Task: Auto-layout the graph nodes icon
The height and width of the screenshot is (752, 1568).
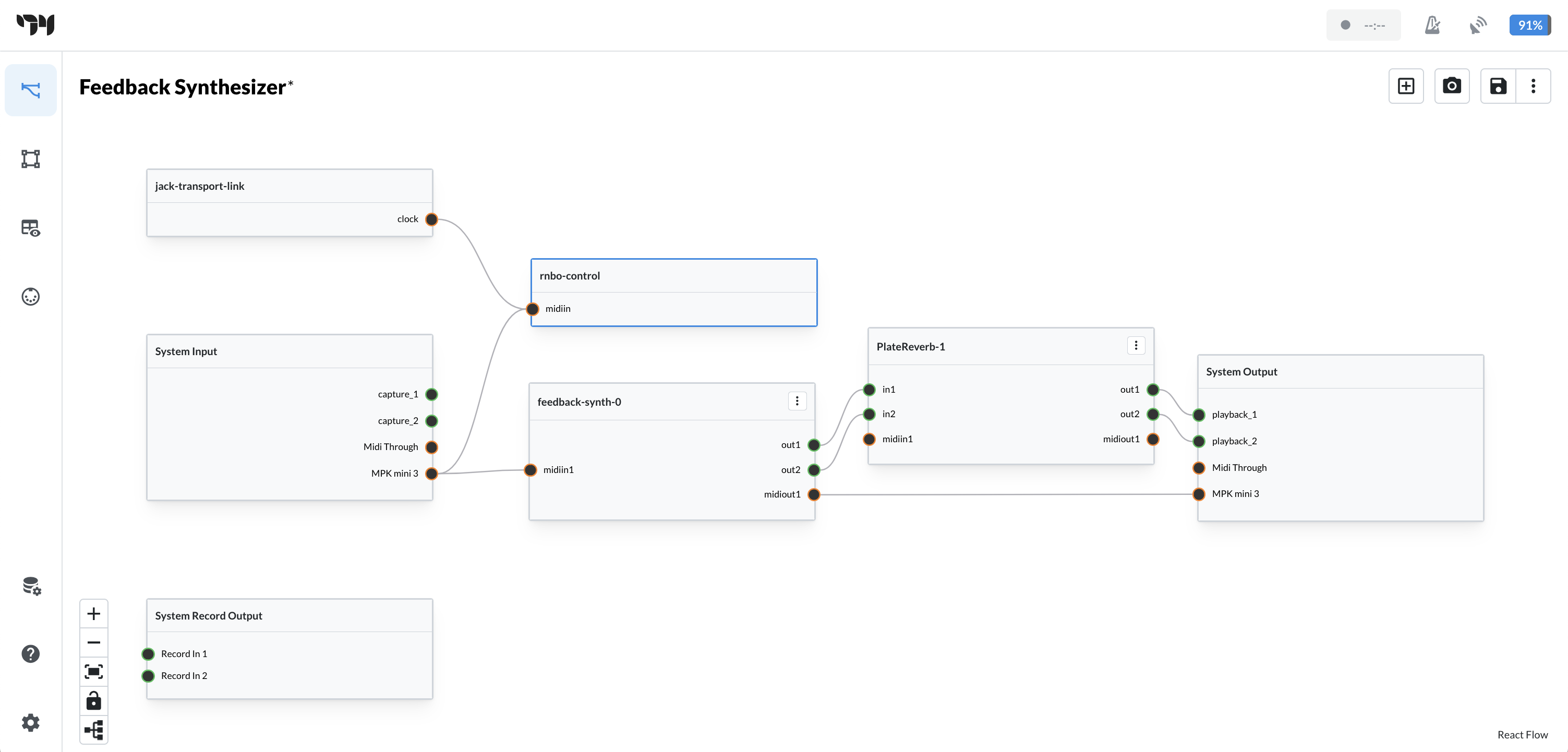Action: pyautogui.click(x=94, y=730)
